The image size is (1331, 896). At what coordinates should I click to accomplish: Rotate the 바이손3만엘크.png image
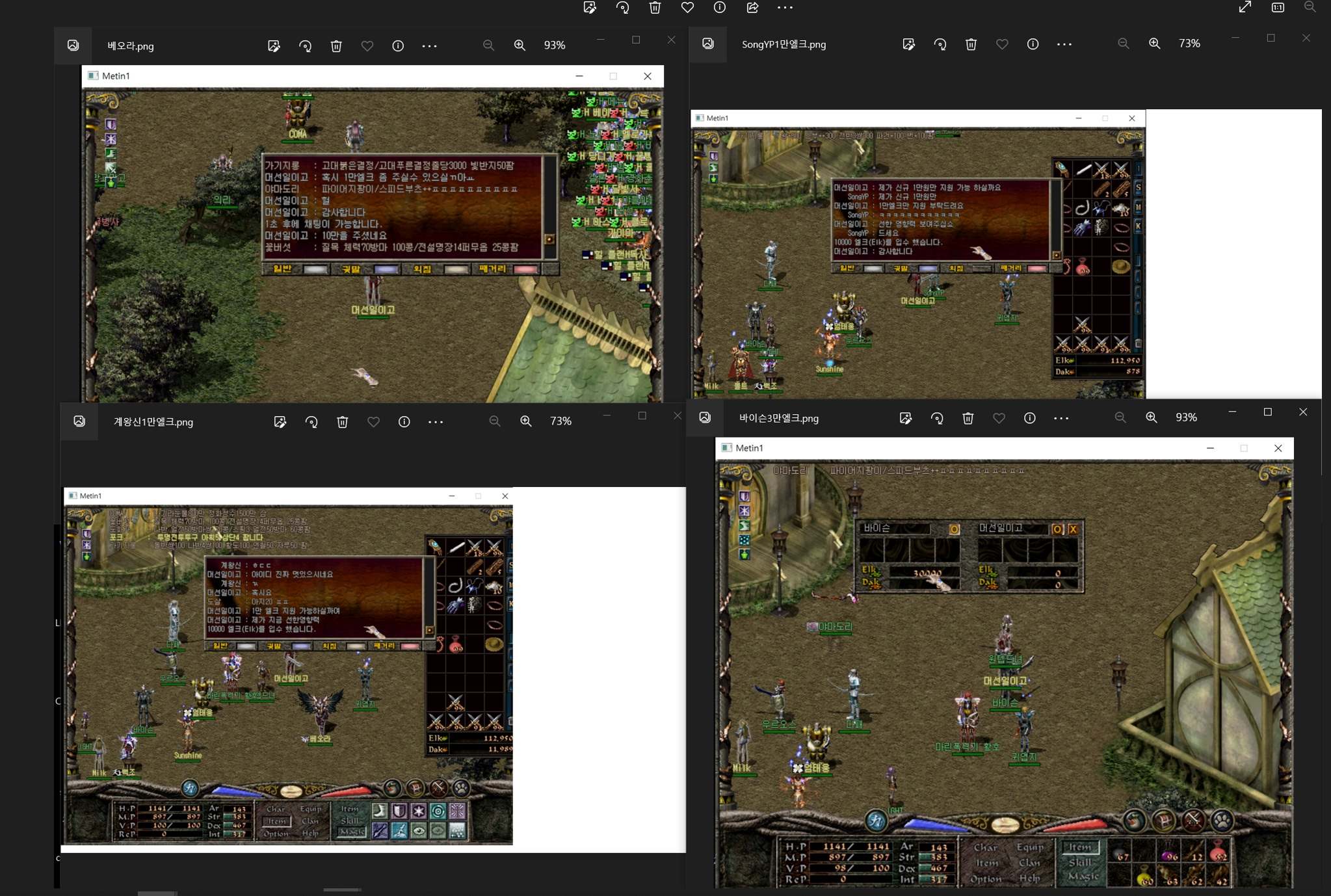click(937, 418)
